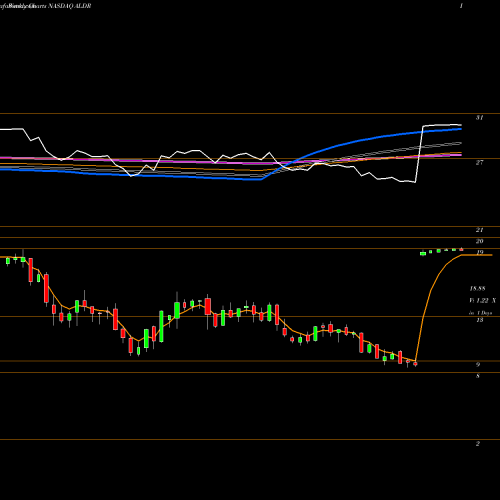Click the 31 price axis label
This screenshot has width=500, height=500.
click(479, 118)
